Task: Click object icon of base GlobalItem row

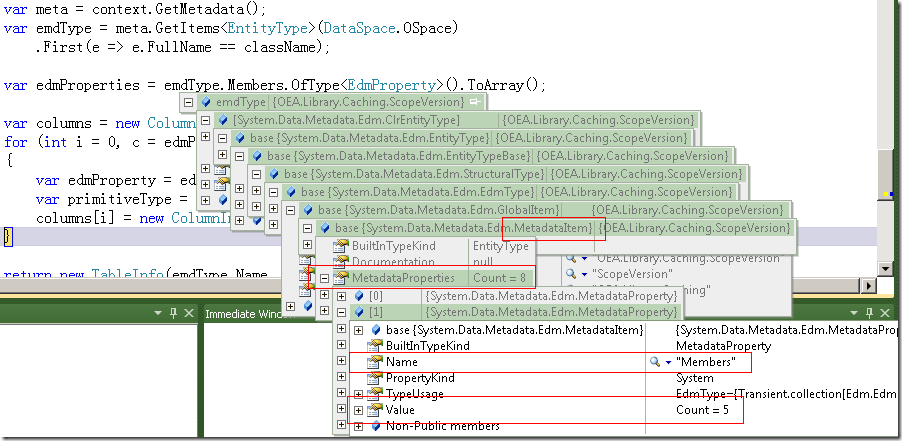Action: pos(308,210)
